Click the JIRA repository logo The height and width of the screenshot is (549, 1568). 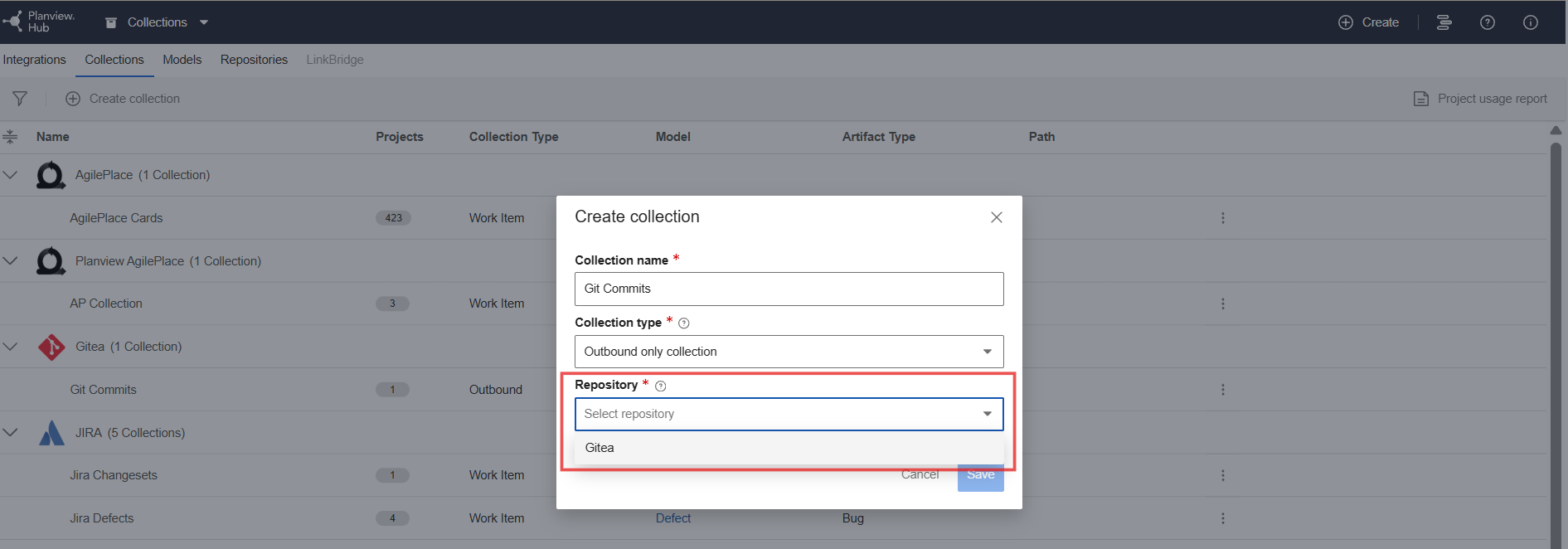tap(51, 433)
